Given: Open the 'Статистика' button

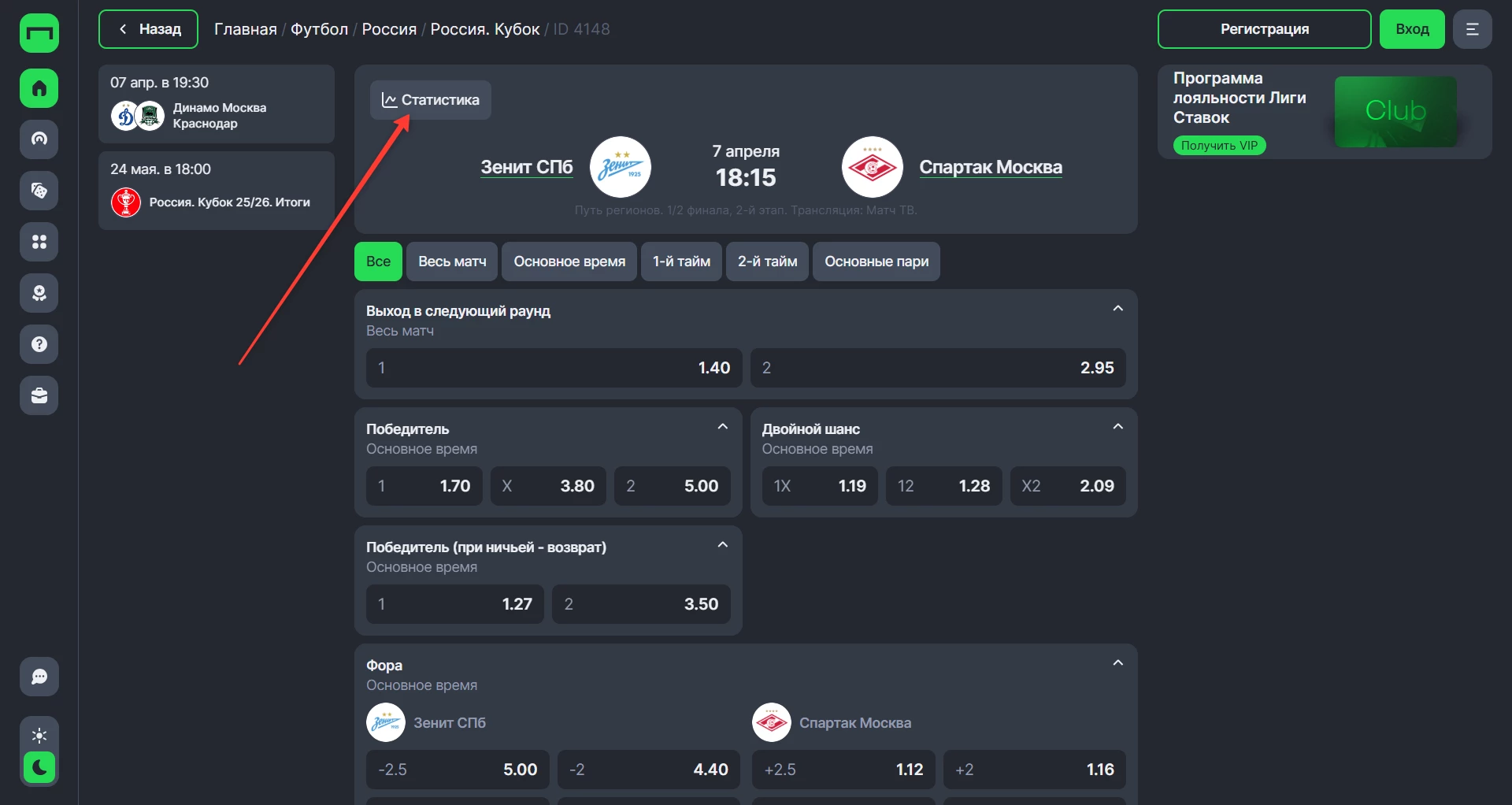Looking at the screenshot, I should 431,100.
